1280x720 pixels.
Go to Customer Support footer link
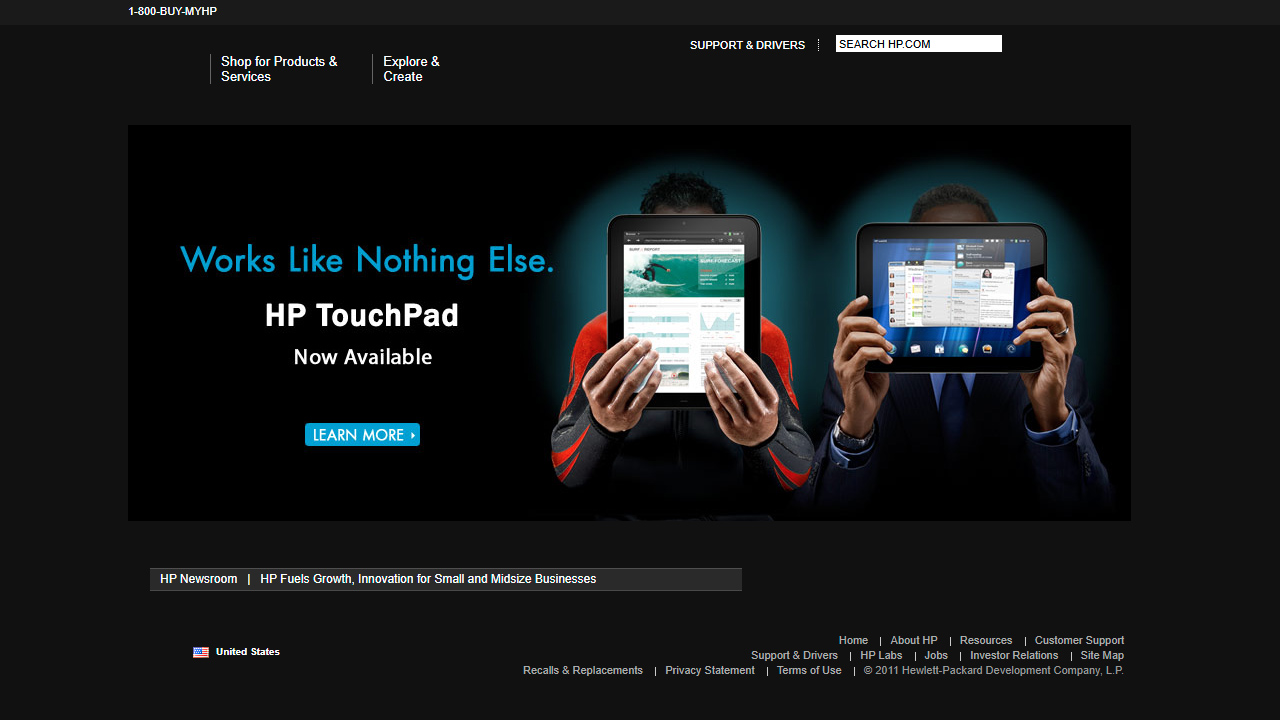[1079, 640]
